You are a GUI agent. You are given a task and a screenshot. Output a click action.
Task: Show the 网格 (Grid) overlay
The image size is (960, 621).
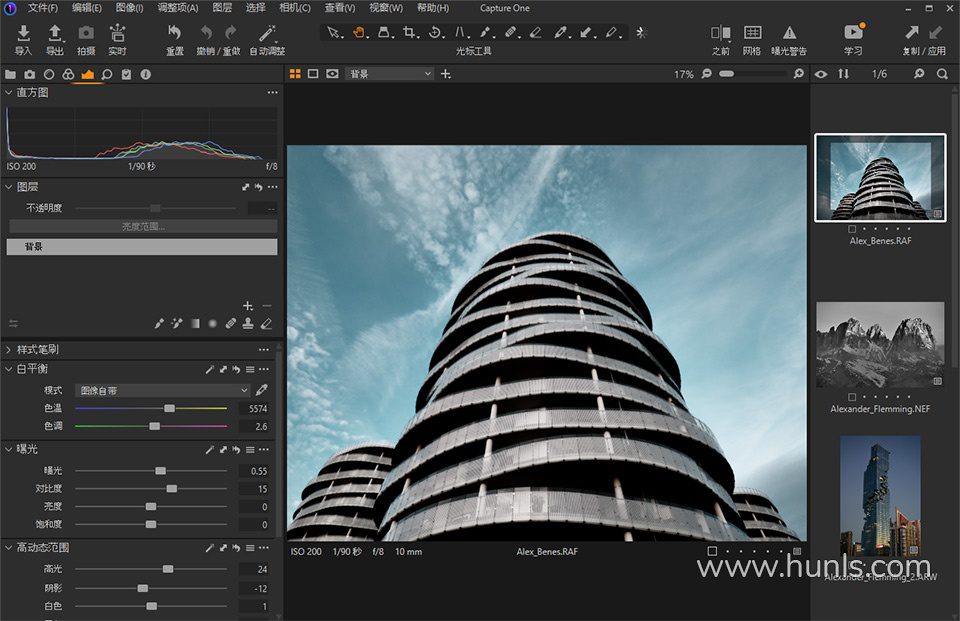pos(752,32)
